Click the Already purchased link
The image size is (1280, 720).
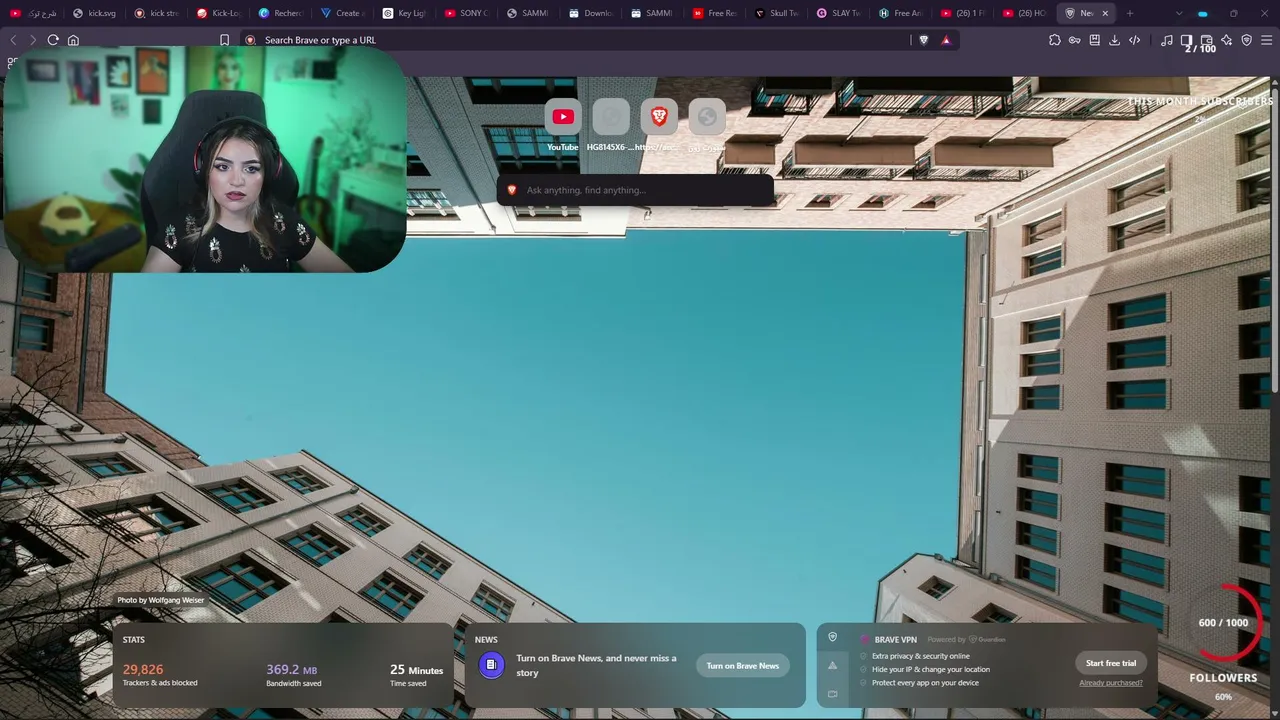tap(1111, 683)
